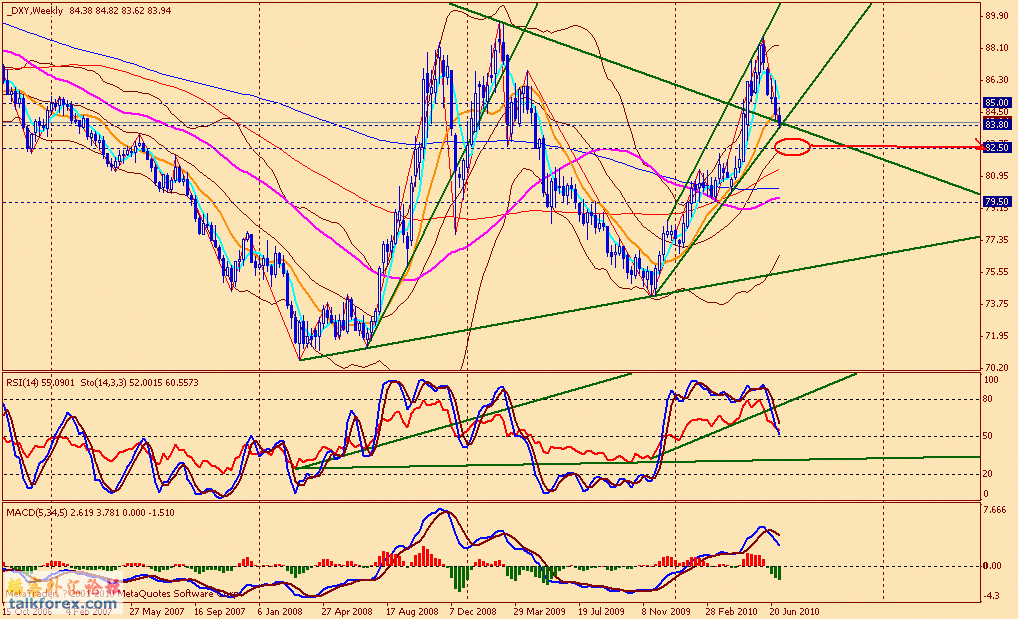The height and width of the screenshot is (619, 1018).
Task: Click the 6 Jan 2008 date label
Action: coord(280,611)
